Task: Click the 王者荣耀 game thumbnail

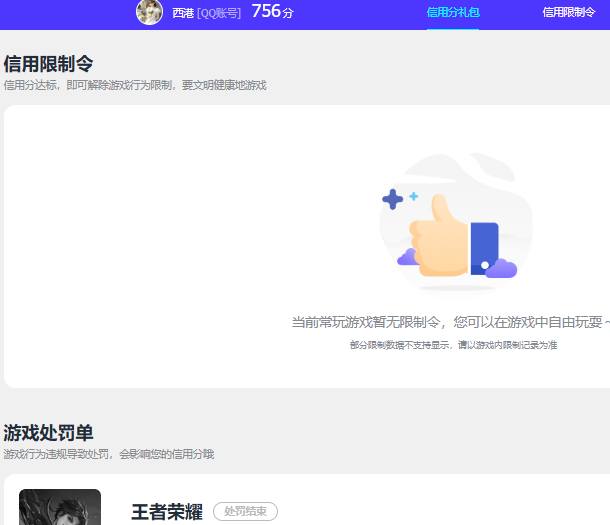Action: coord(60,507)
